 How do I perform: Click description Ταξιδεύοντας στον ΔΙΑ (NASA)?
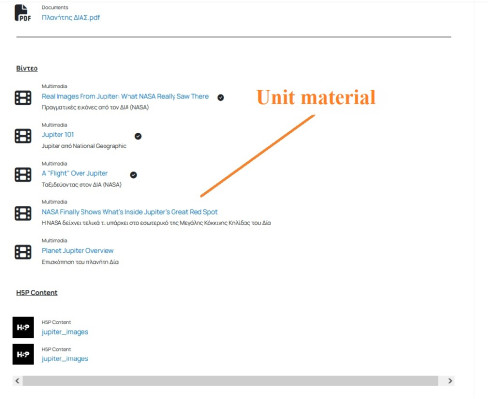click(x=81, y=185)
